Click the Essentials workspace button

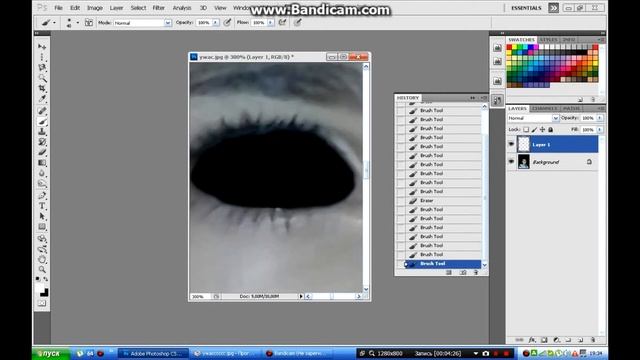tap(526, 8)
